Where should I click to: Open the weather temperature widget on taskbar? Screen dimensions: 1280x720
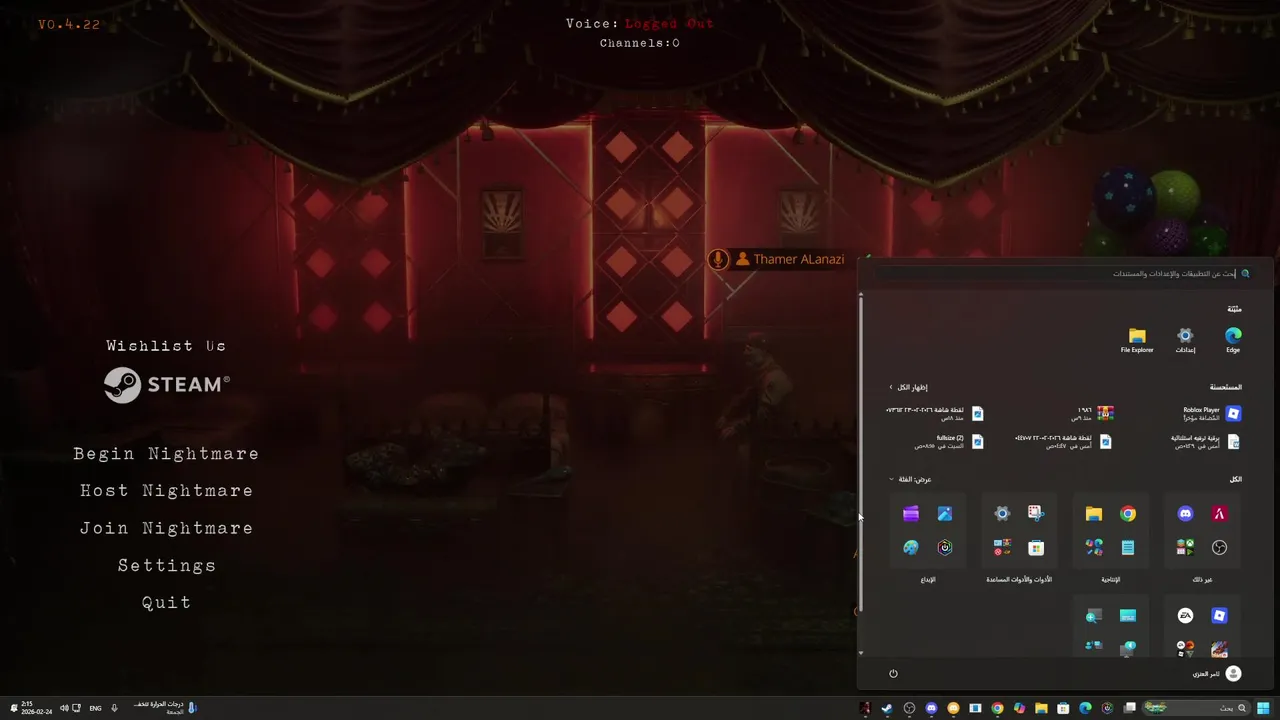(166, 708)
